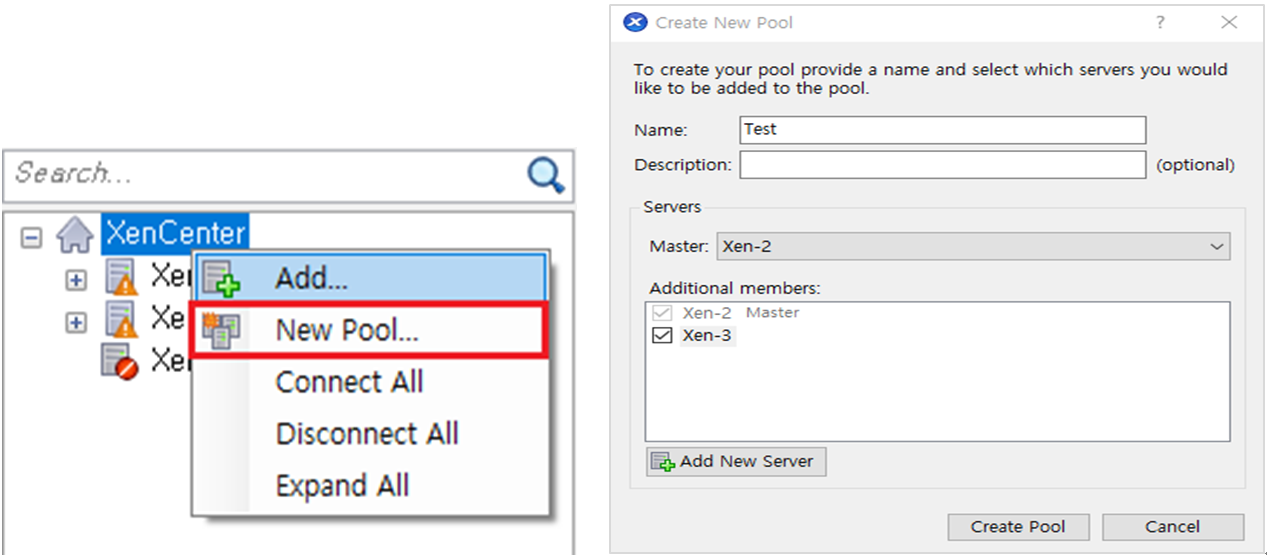Collapse the XenCenter tree root

[32, 237]
